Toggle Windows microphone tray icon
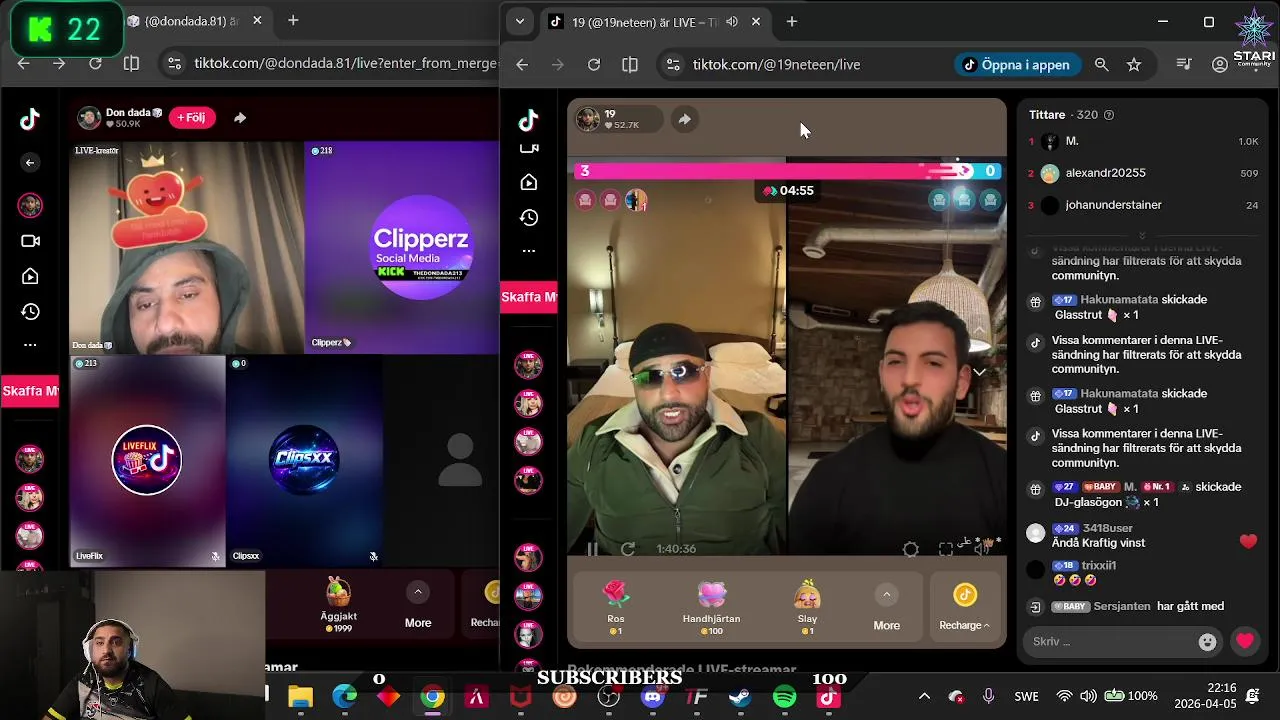Viewport: 1280px width, 720px height. click(x=988, y=696)
